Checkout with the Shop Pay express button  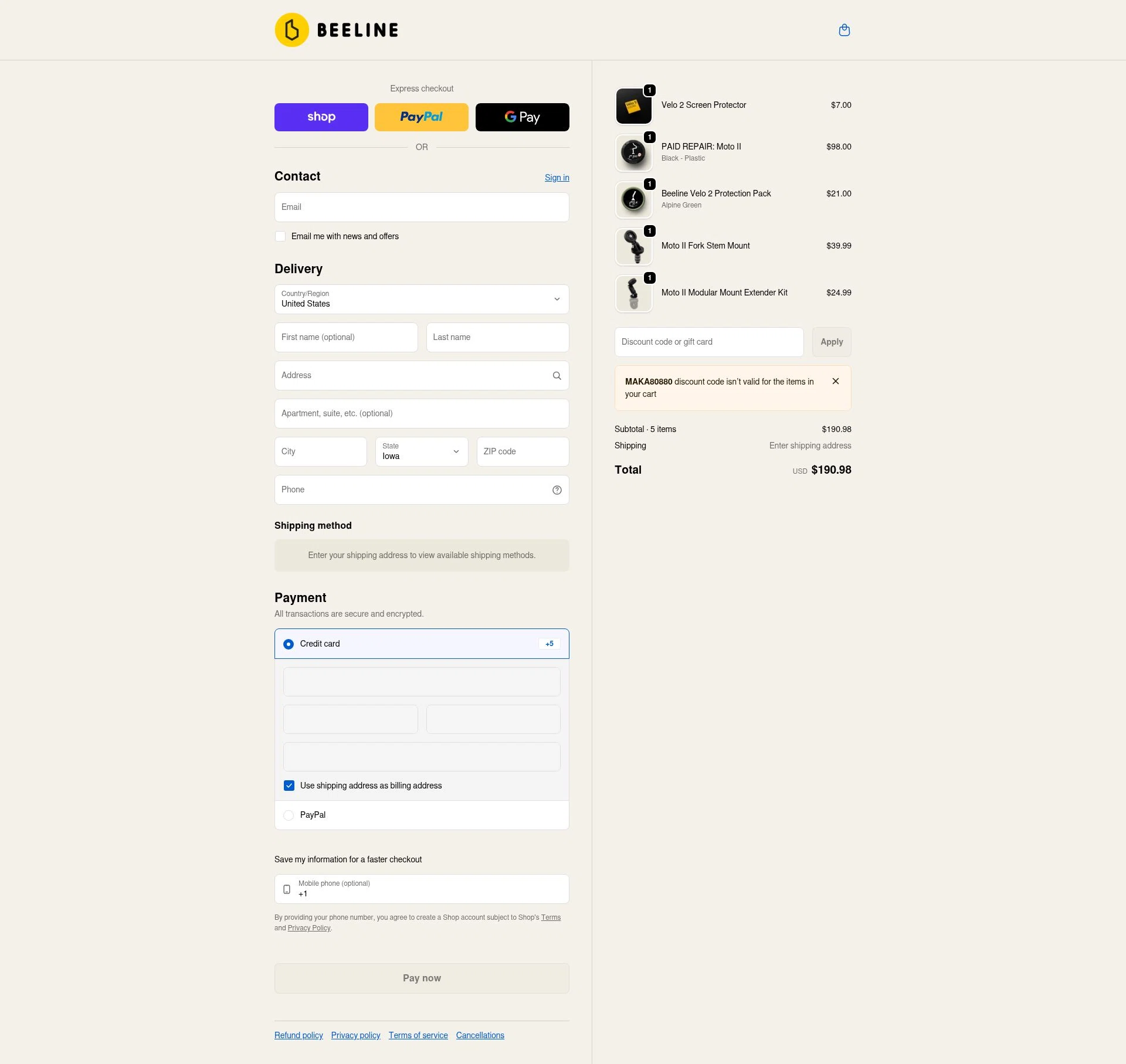(x=321, y=117)
